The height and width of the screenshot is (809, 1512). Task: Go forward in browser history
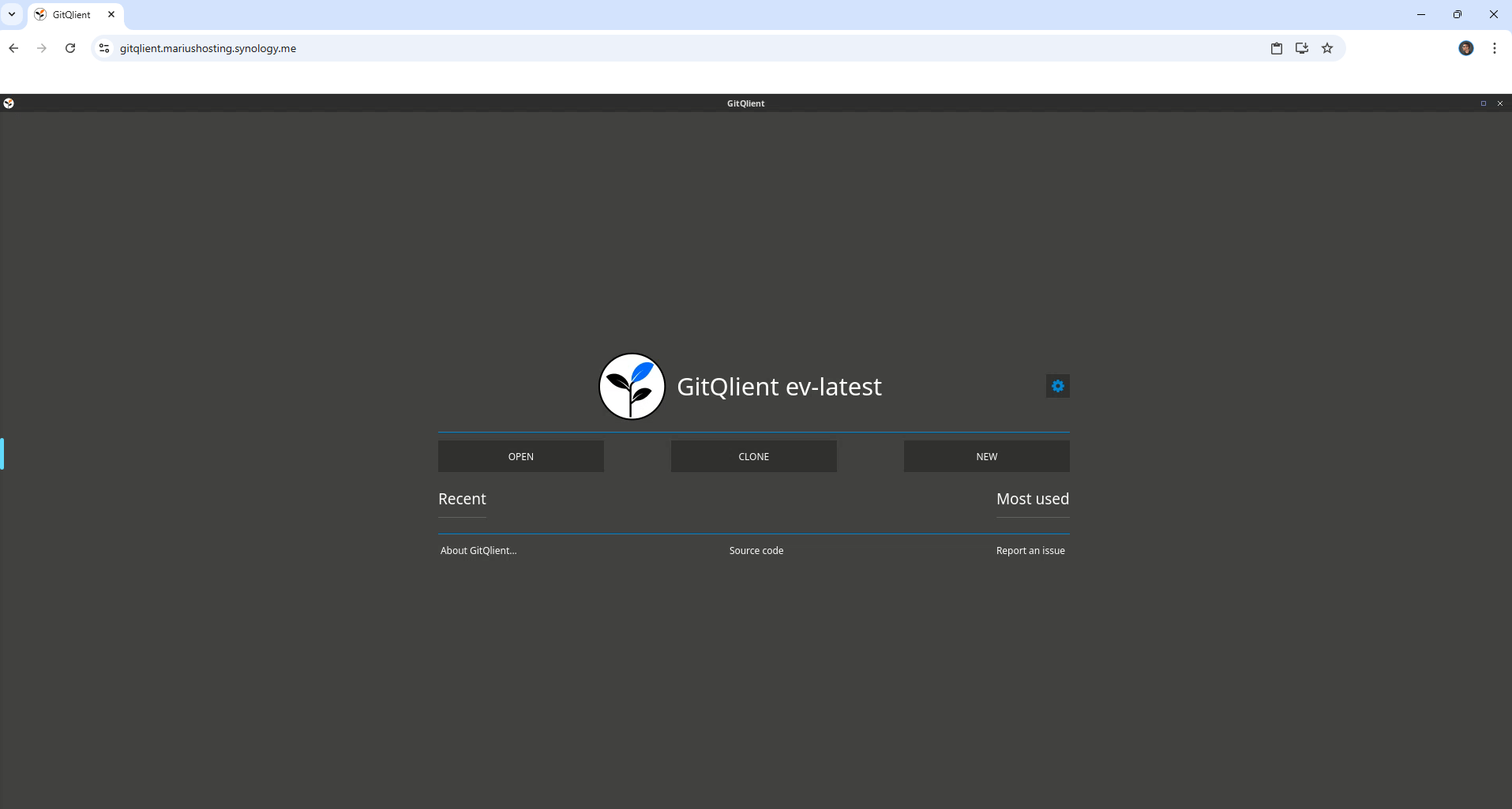pos(42,48)
